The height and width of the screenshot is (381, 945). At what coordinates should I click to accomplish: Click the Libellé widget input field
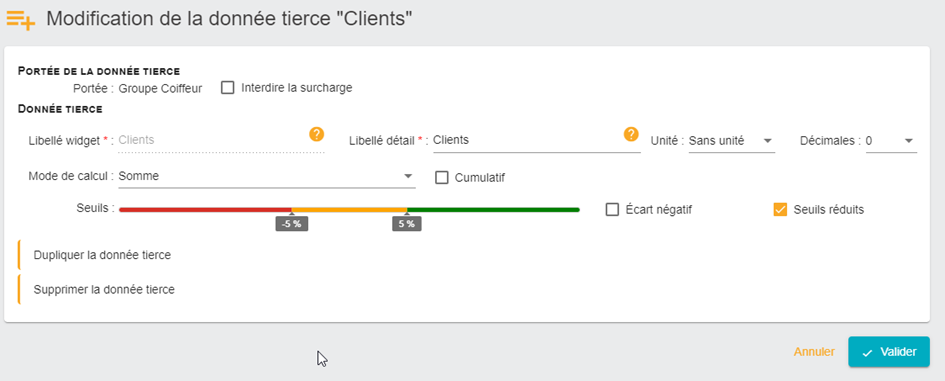pos(214,140)
